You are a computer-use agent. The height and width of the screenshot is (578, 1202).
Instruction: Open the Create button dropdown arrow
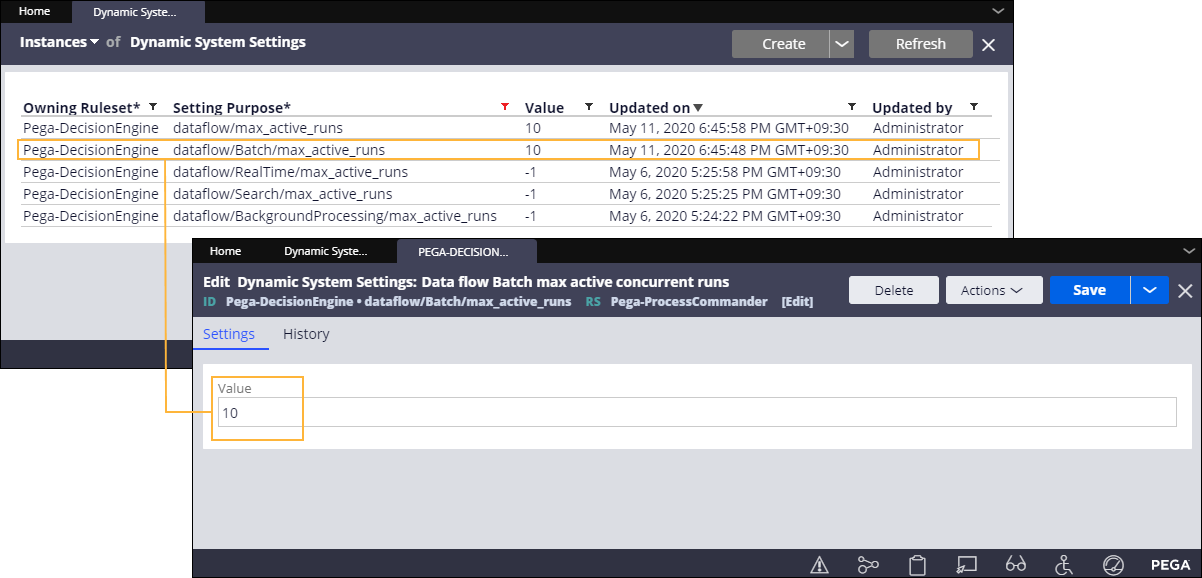point(841,44)
